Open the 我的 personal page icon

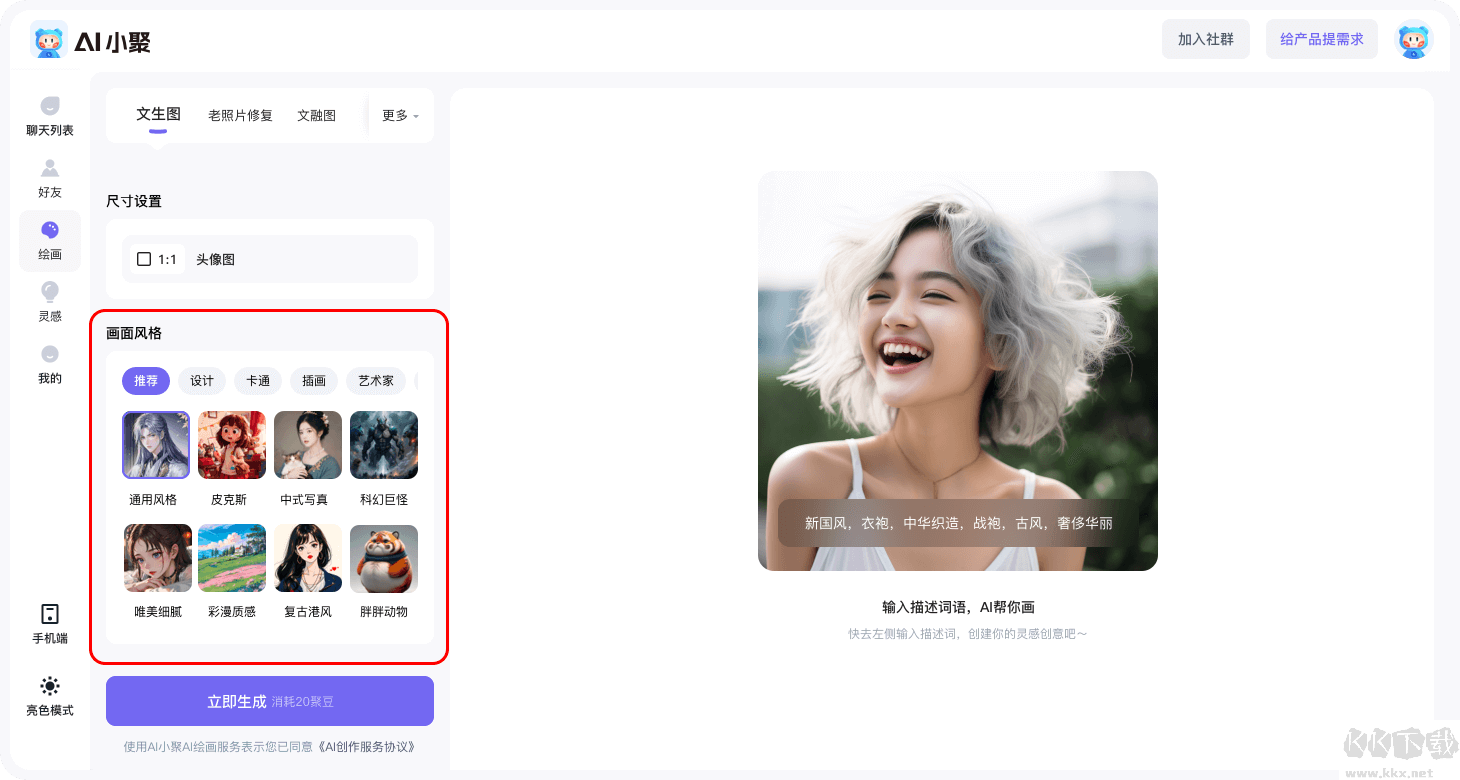(x=49, y=365)
